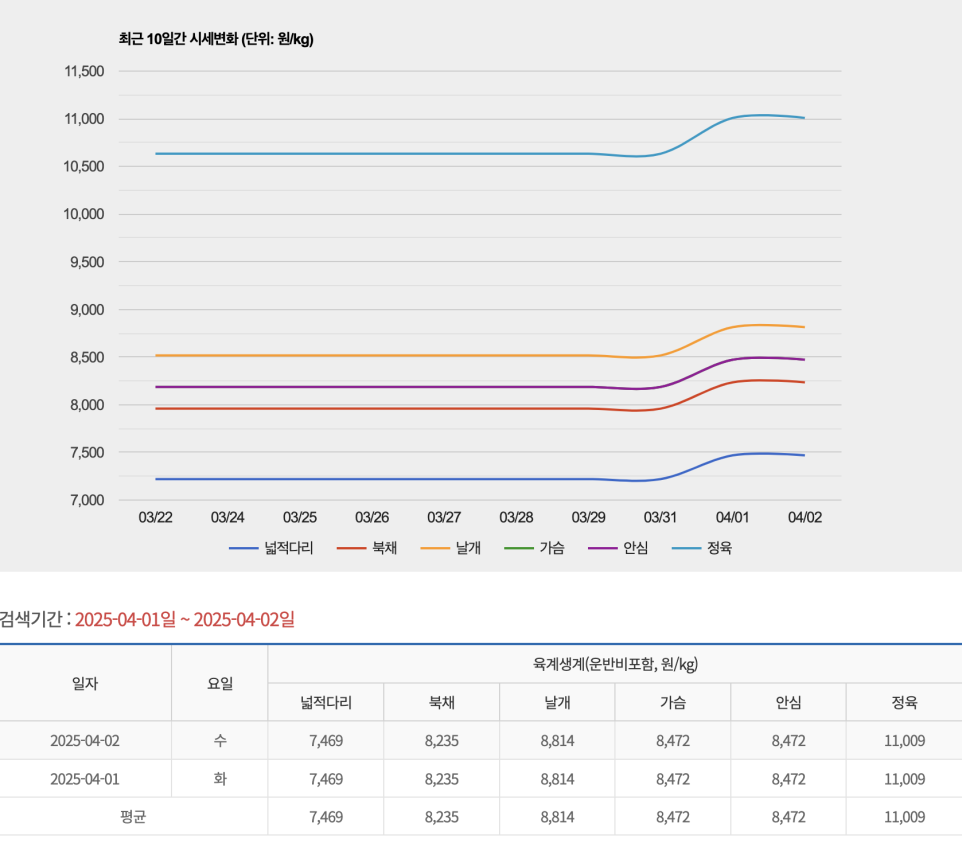This screenshot has width=966, height=843.
Task: Click 7,469 in the 2025-04-01 row
Action: (x=326, y=780)
